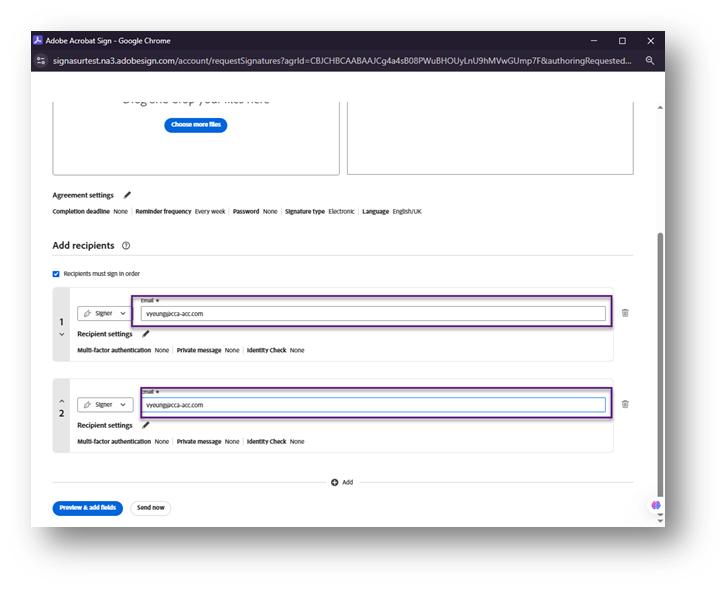View site information icon in address bar
Viewport: 727px width, 589px height.
coord(41,60)
